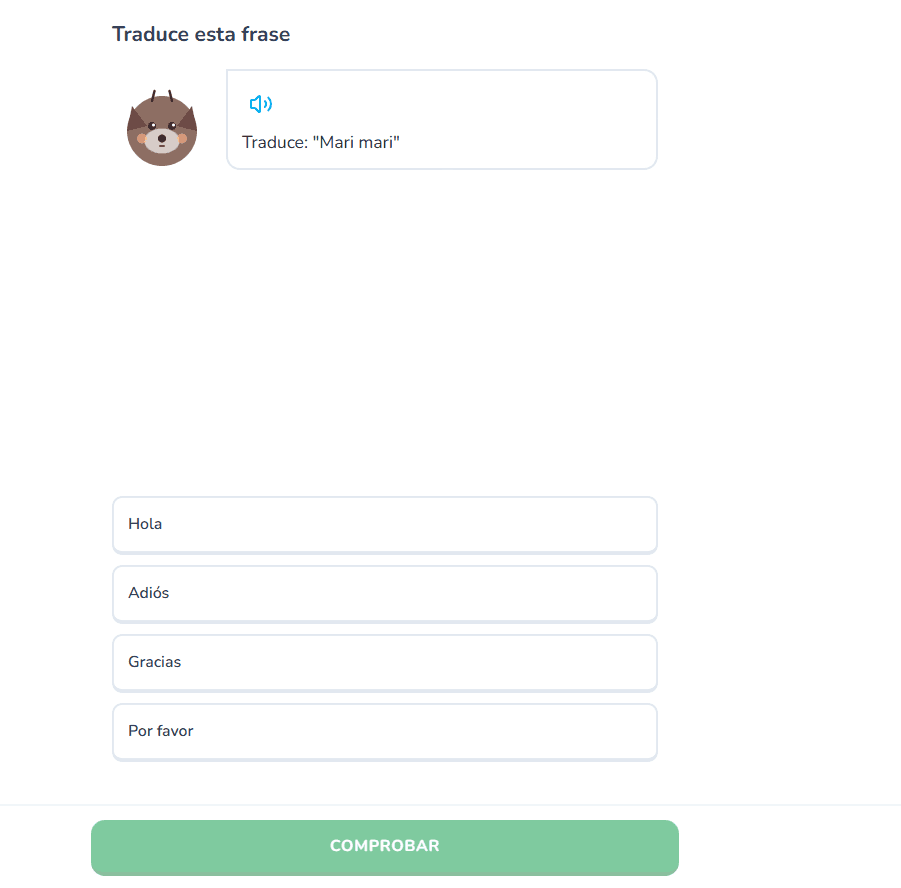Image resolution: width=901 pixels, height=888 pixels.
Task: Click the speech bubble containing the phrase
Action: click(441, 119)
